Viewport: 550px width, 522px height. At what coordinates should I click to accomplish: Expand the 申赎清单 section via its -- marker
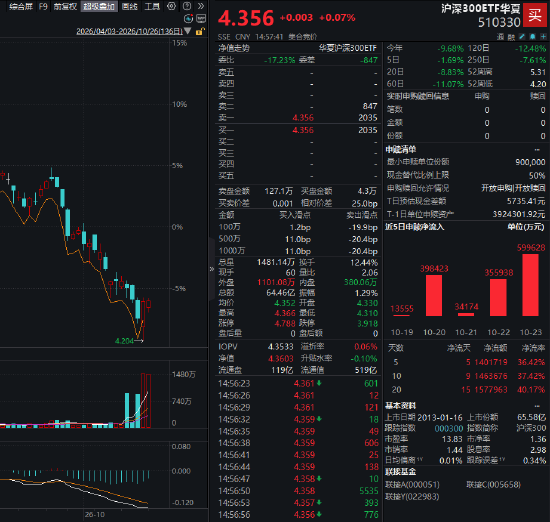pos(537,150)
